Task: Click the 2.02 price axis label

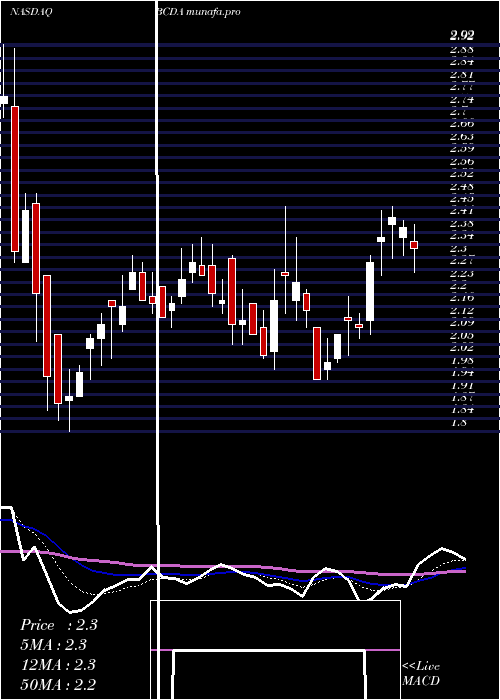Action: click(x=462, y=347)
